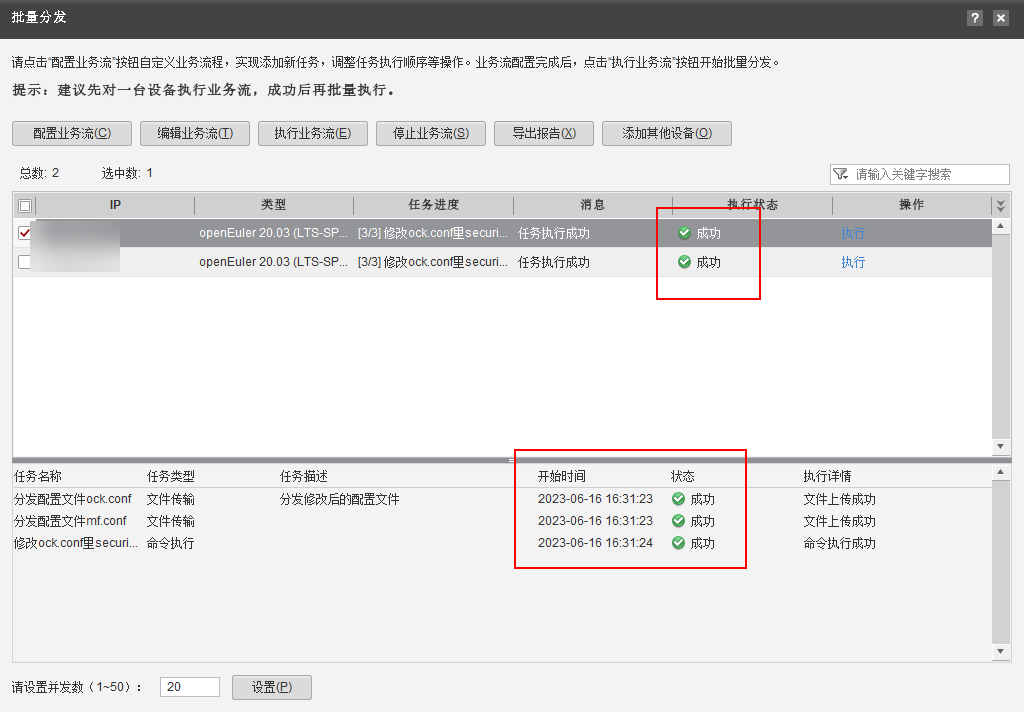The image size is (1024, 712).
Task: Click success status icon in second device row
Action: point(684,262)
